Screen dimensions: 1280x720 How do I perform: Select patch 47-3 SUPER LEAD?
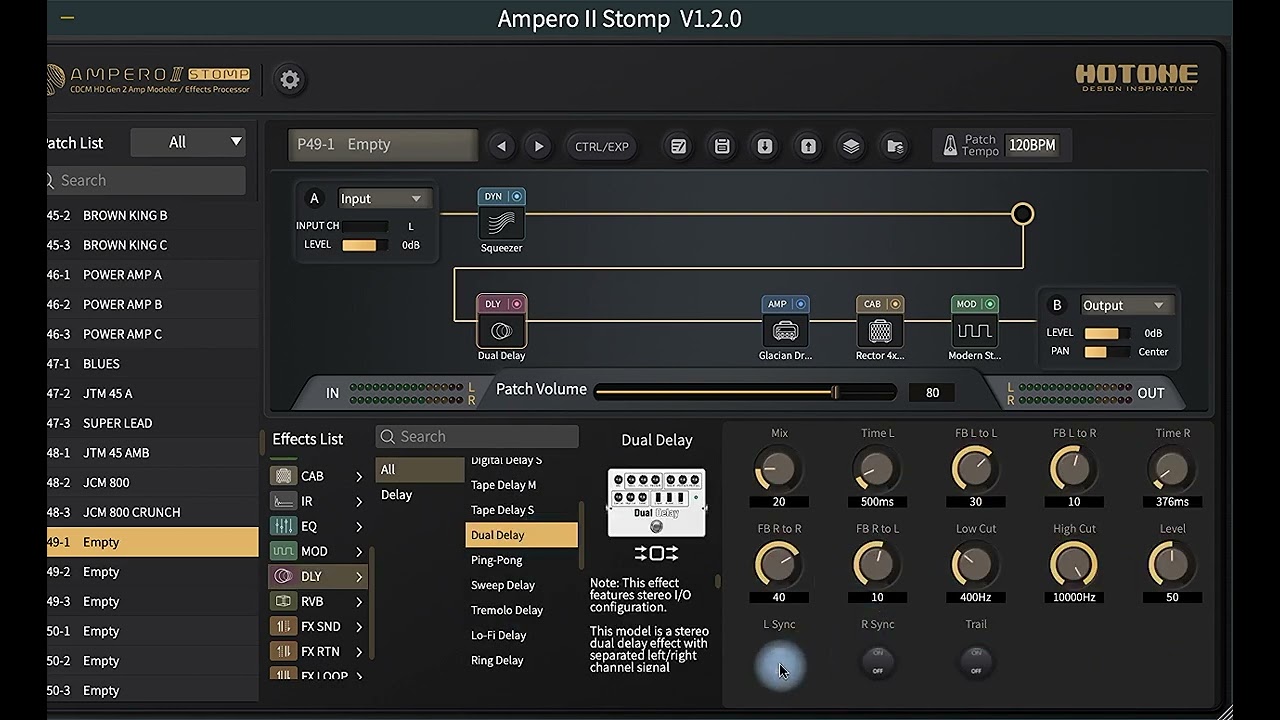[x=153, y=423]
